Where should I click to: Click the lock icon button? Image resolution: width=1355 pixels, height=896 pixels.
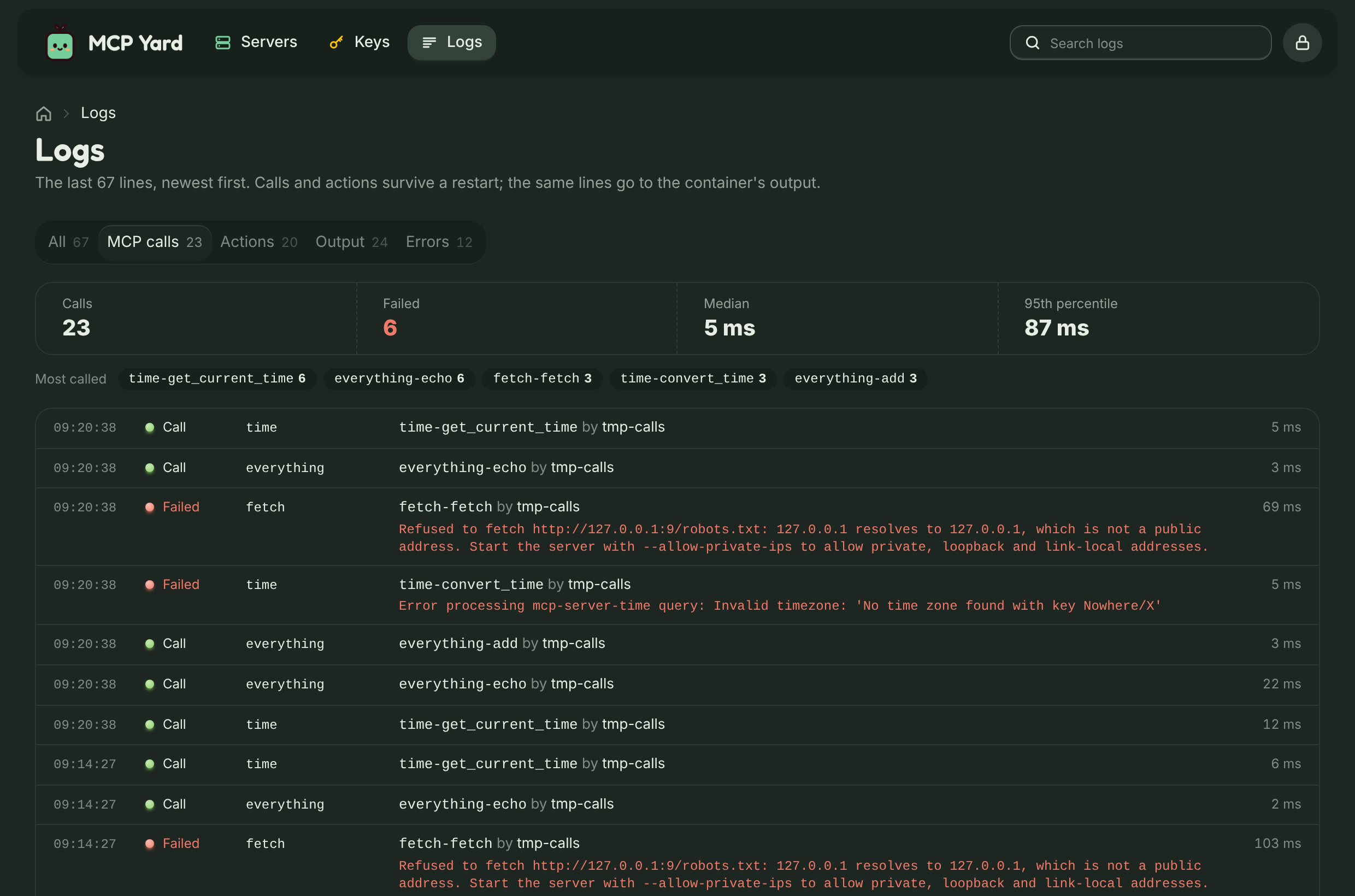[1302, 43]
